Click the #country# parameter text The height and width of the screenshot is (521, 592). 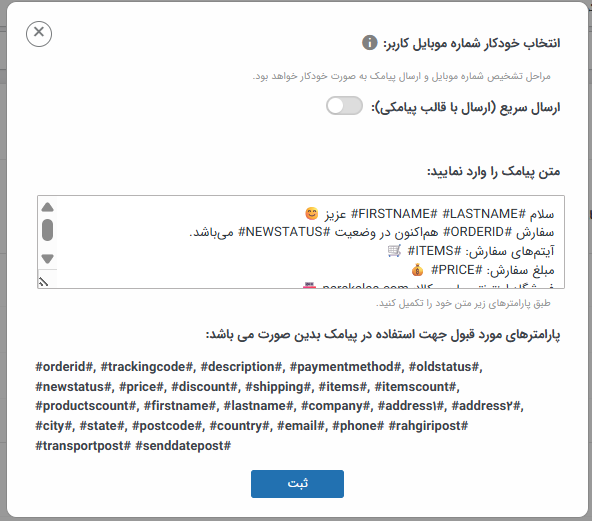pyautogui.click(x=240, y=426)
